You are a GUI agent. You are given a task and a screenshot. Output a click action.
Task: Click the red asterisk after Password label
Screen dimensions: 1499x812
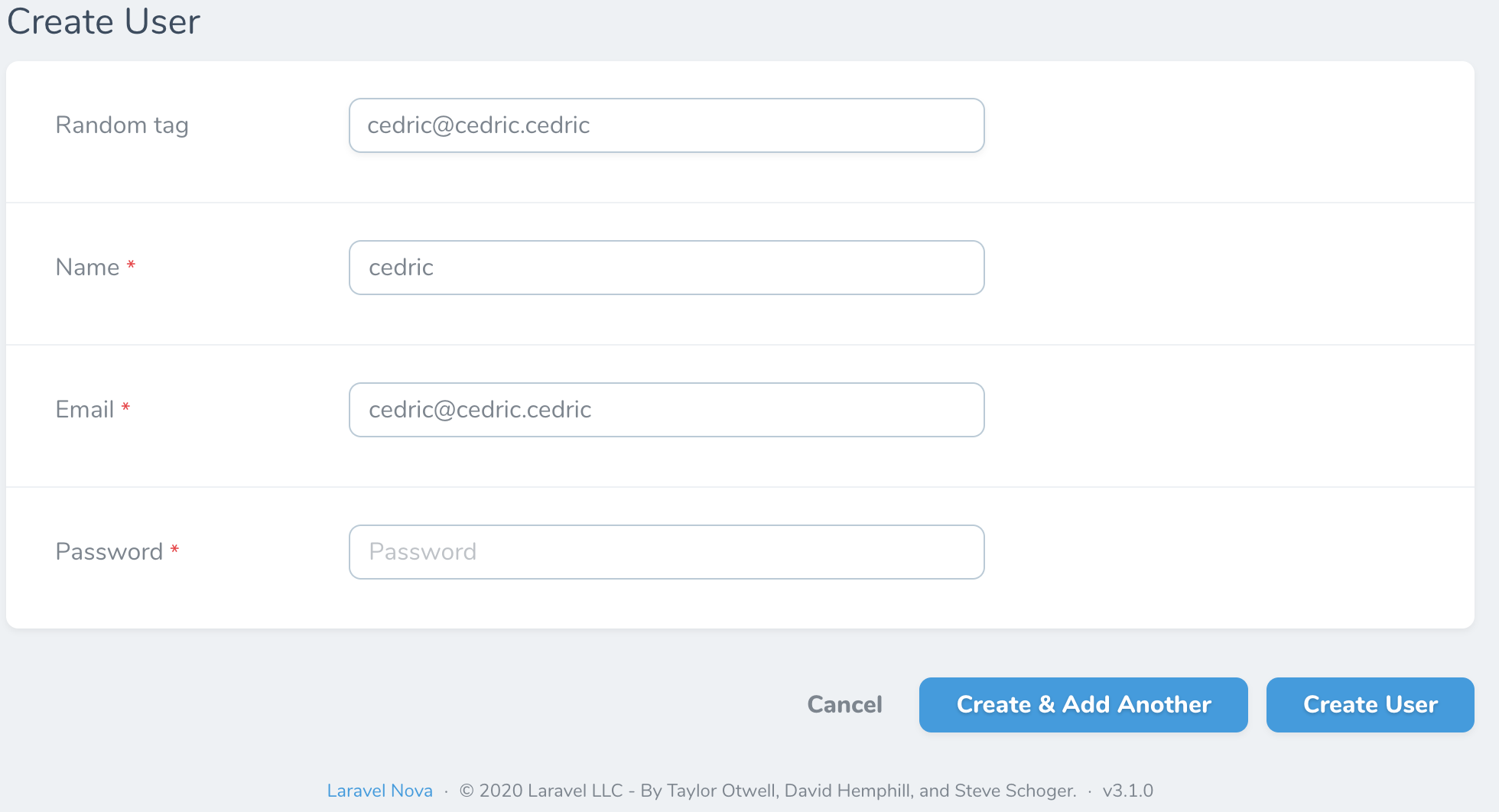pyautogui.click(x=174, y=550)
